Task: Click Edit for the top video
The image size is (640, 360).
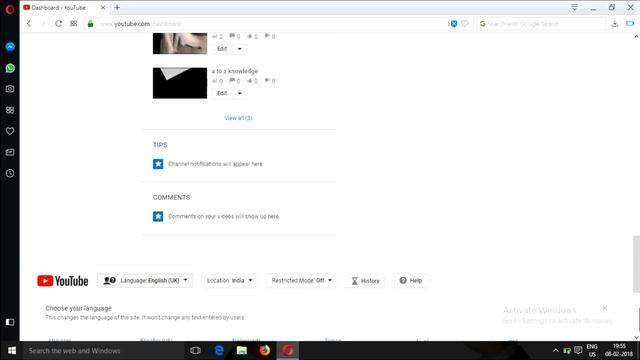Action: point(222,49)
